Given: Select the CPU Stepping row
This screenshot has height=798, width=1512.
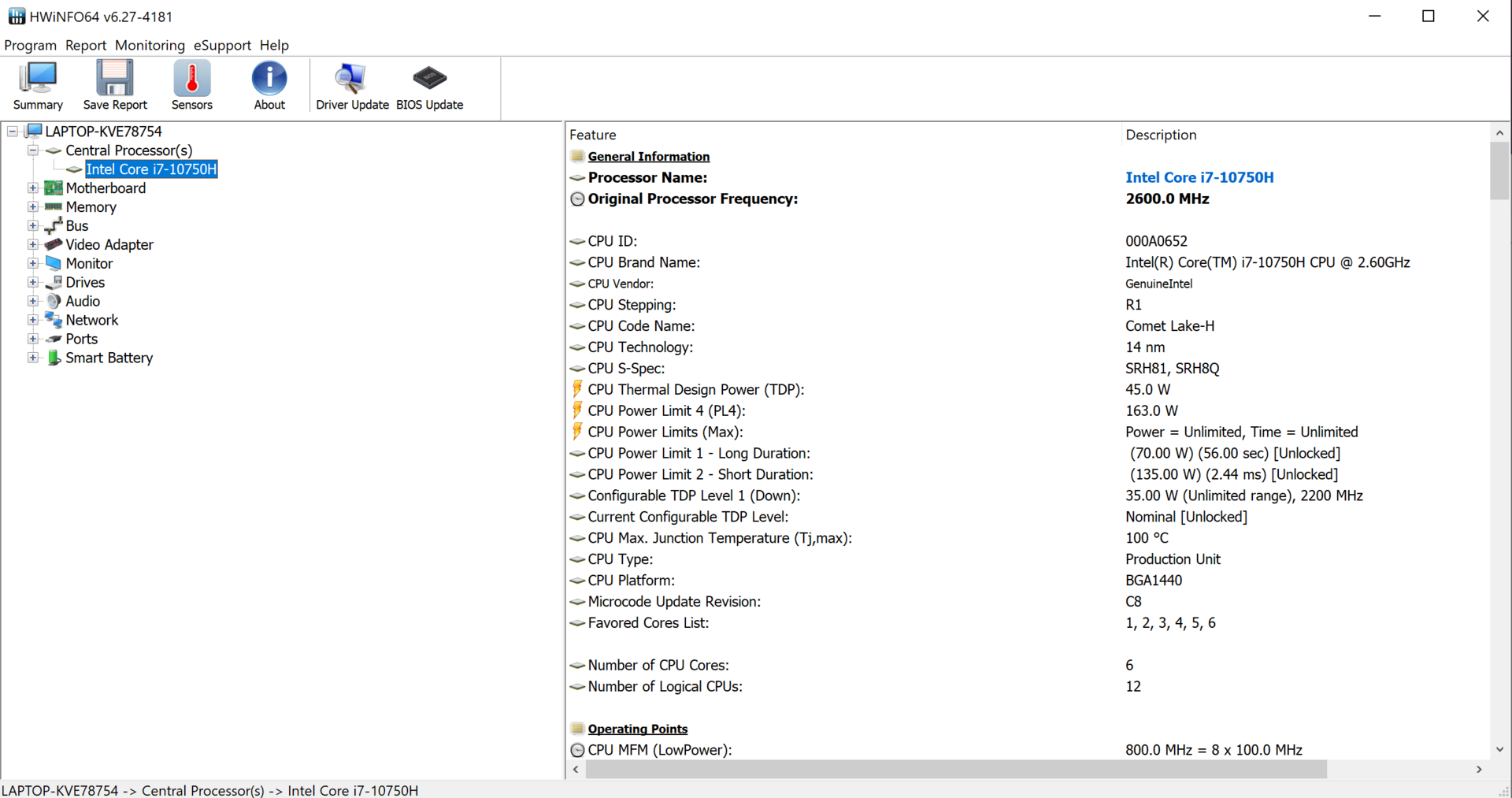Looking at the screenshot, I should coord(1028,305).
